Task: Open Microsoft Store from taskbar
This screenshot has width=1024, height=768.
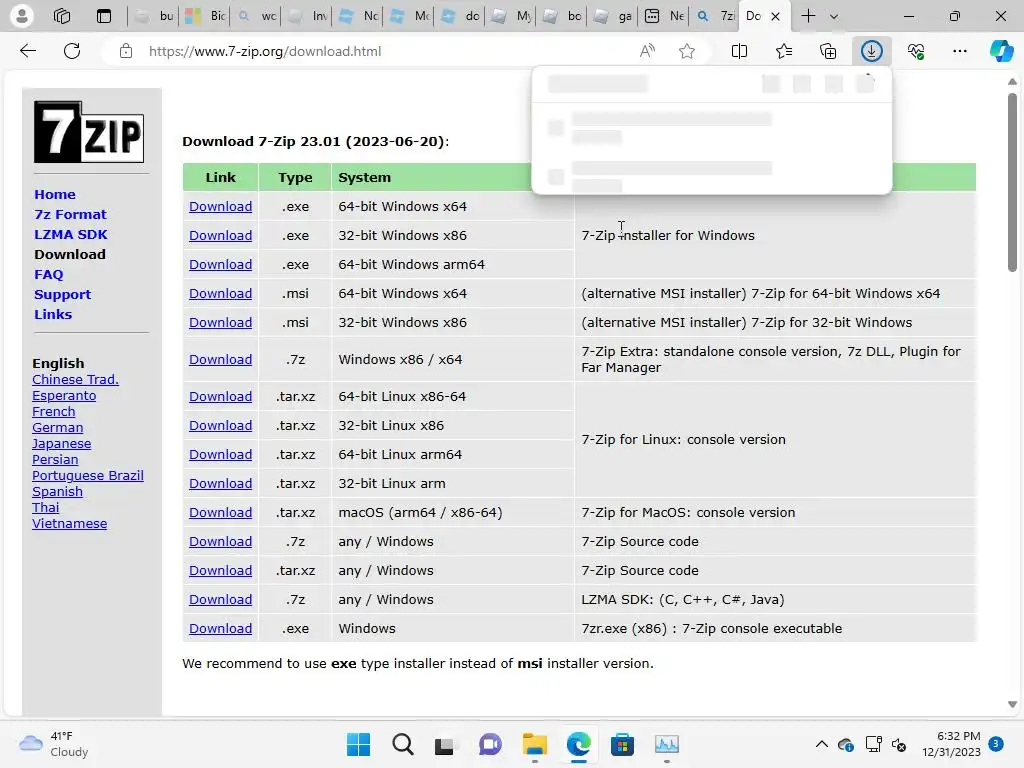Action: coord(622,744)
